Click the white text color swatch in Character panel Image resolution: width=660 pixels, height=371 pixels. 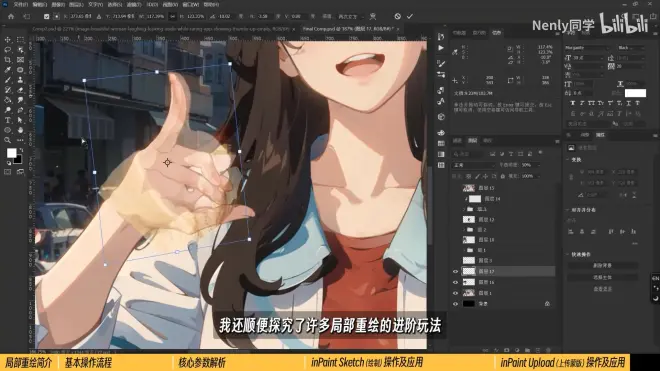point(635,93)
